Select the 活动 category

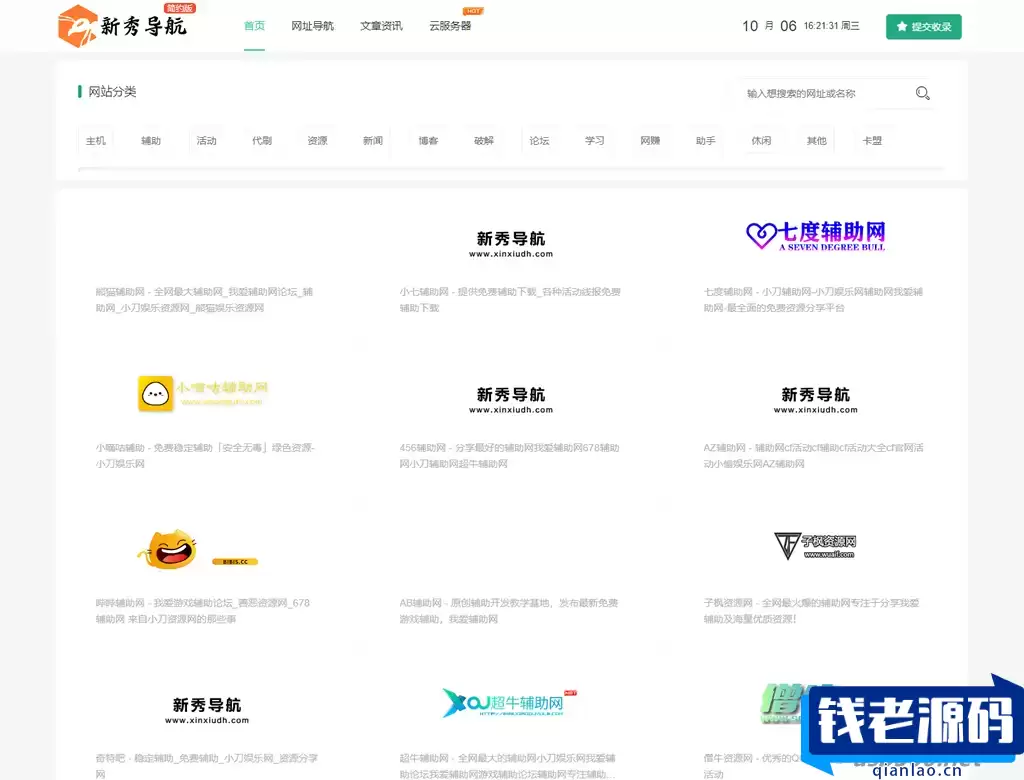click(x=206, y=140)
